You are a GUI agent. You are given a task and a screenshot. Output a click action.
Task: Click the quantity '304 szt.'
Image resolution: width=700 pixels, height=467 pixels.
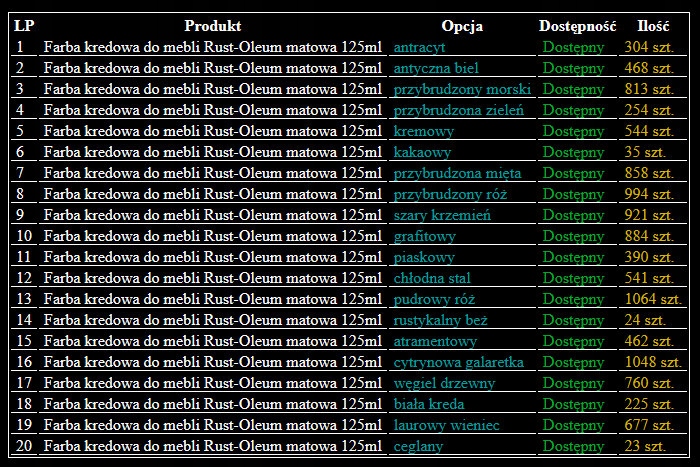click(x=649, y=47)
